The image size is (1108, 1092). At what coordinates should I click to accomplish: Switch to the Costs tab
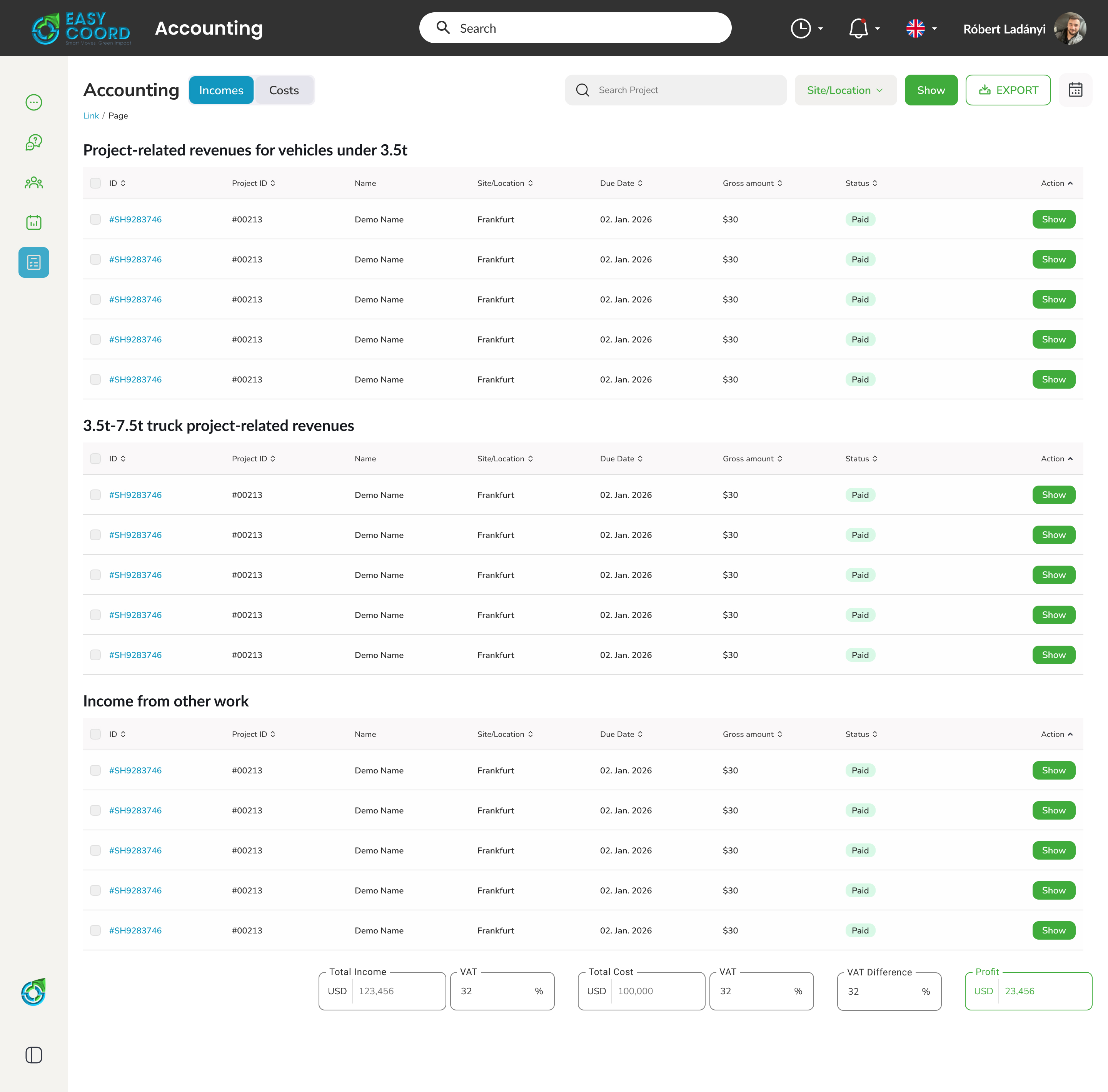(x=284, y=90)
